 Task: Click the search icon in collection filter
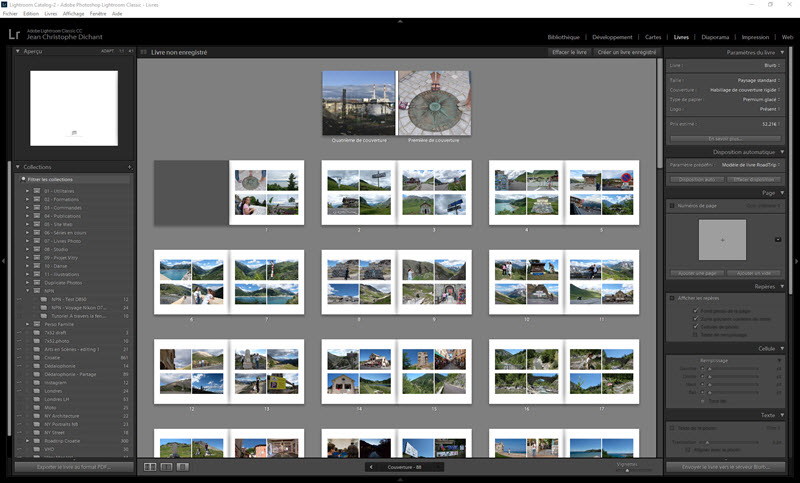click(23, 180)
